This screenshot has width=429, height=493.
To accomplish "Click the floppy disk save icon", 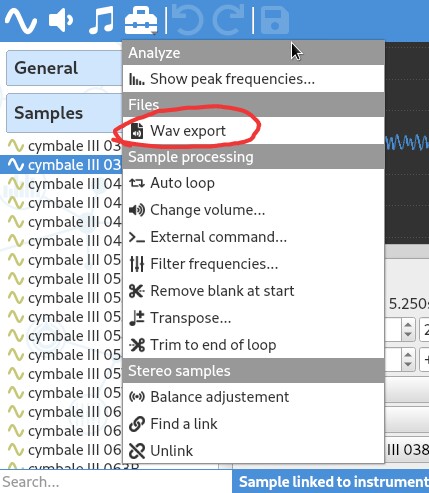I will 274,21.
